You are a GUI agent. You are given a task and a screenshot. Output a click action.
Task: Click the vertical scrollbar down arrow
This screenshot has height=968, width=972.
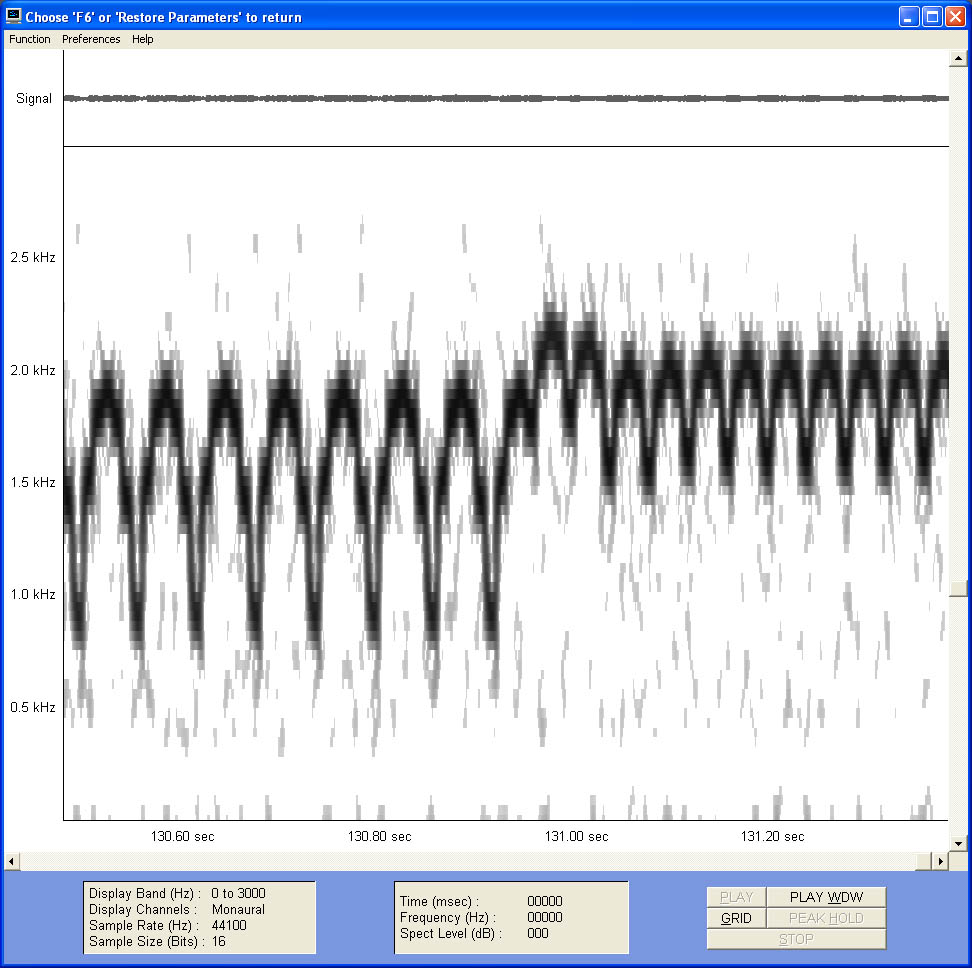click(x=958, y=843)
